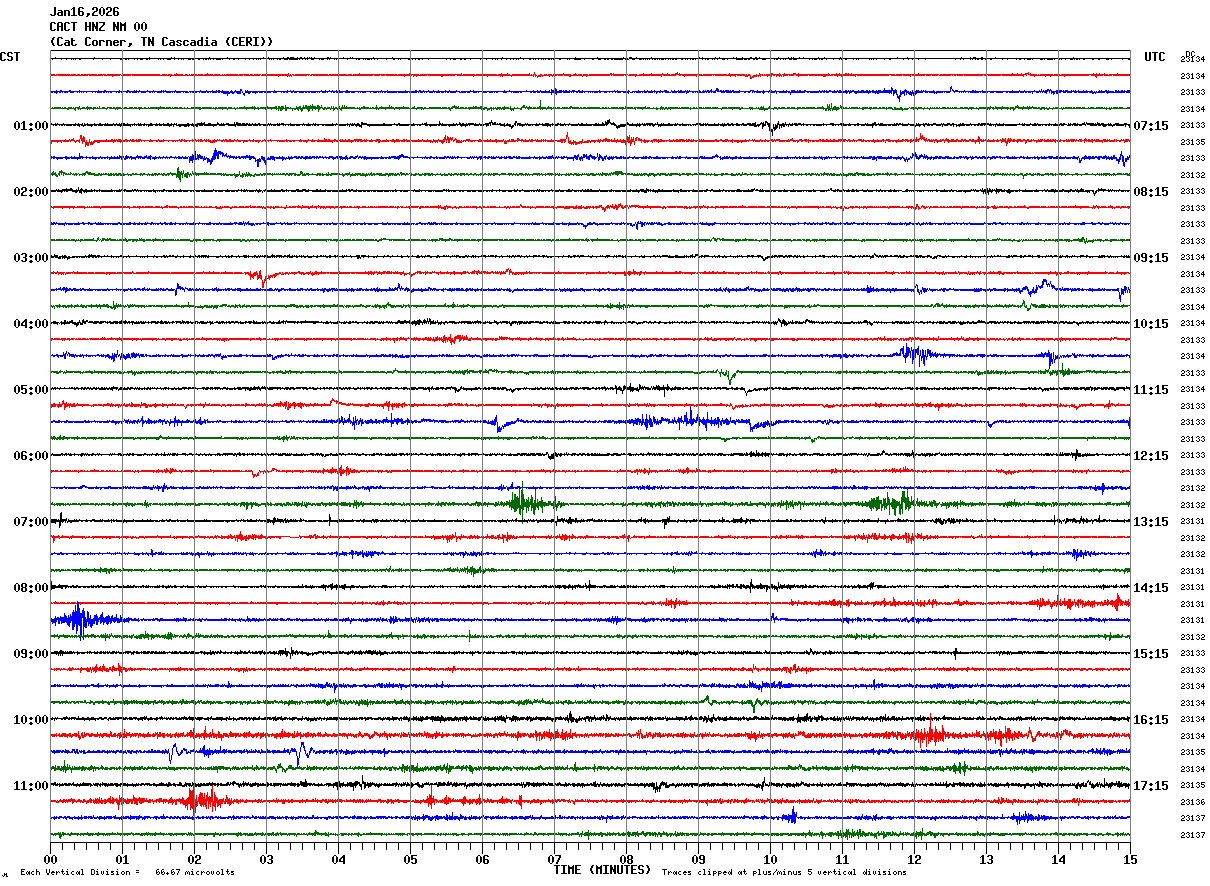Click the 05:00 CST row label
1210x886 pixels.
(x=31, y=390)
